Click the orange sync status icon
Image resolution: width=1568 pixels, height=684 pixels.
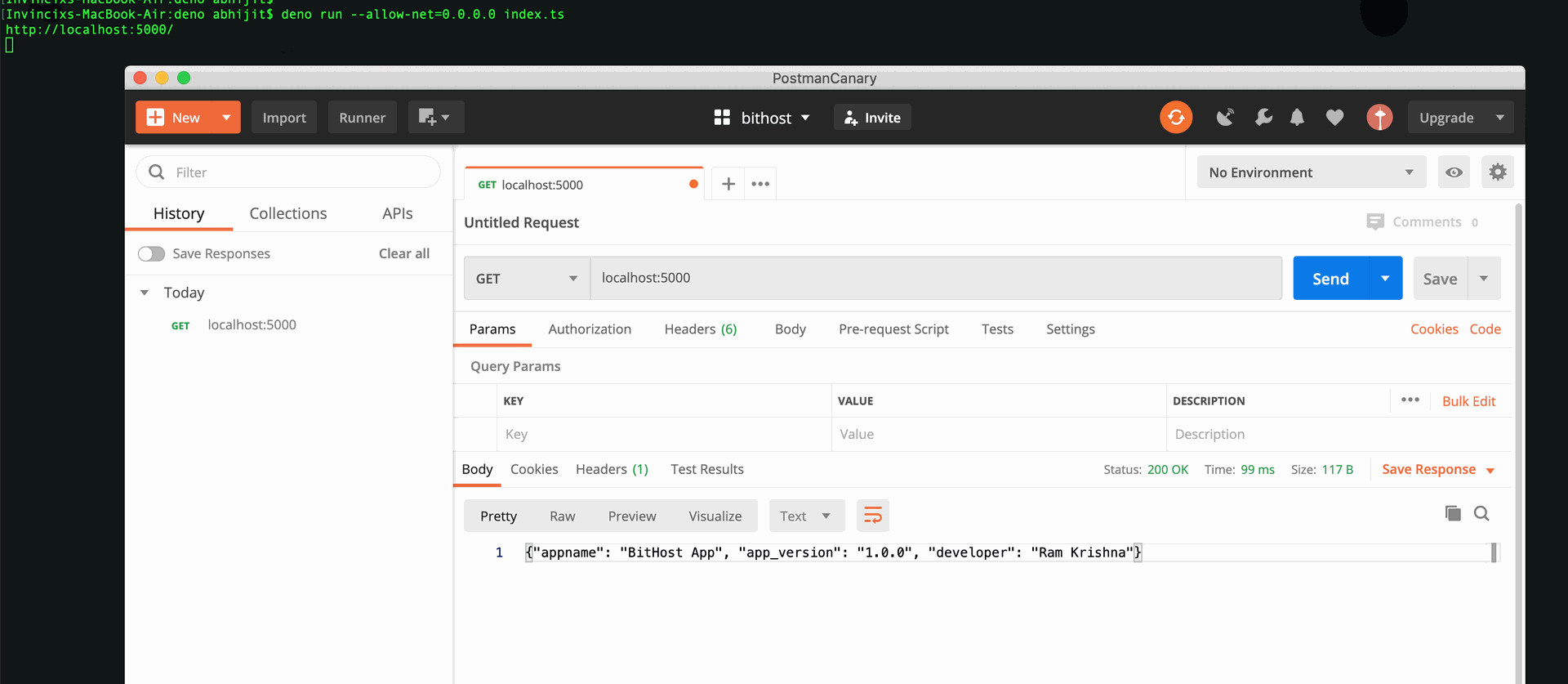pos(1176,118)
